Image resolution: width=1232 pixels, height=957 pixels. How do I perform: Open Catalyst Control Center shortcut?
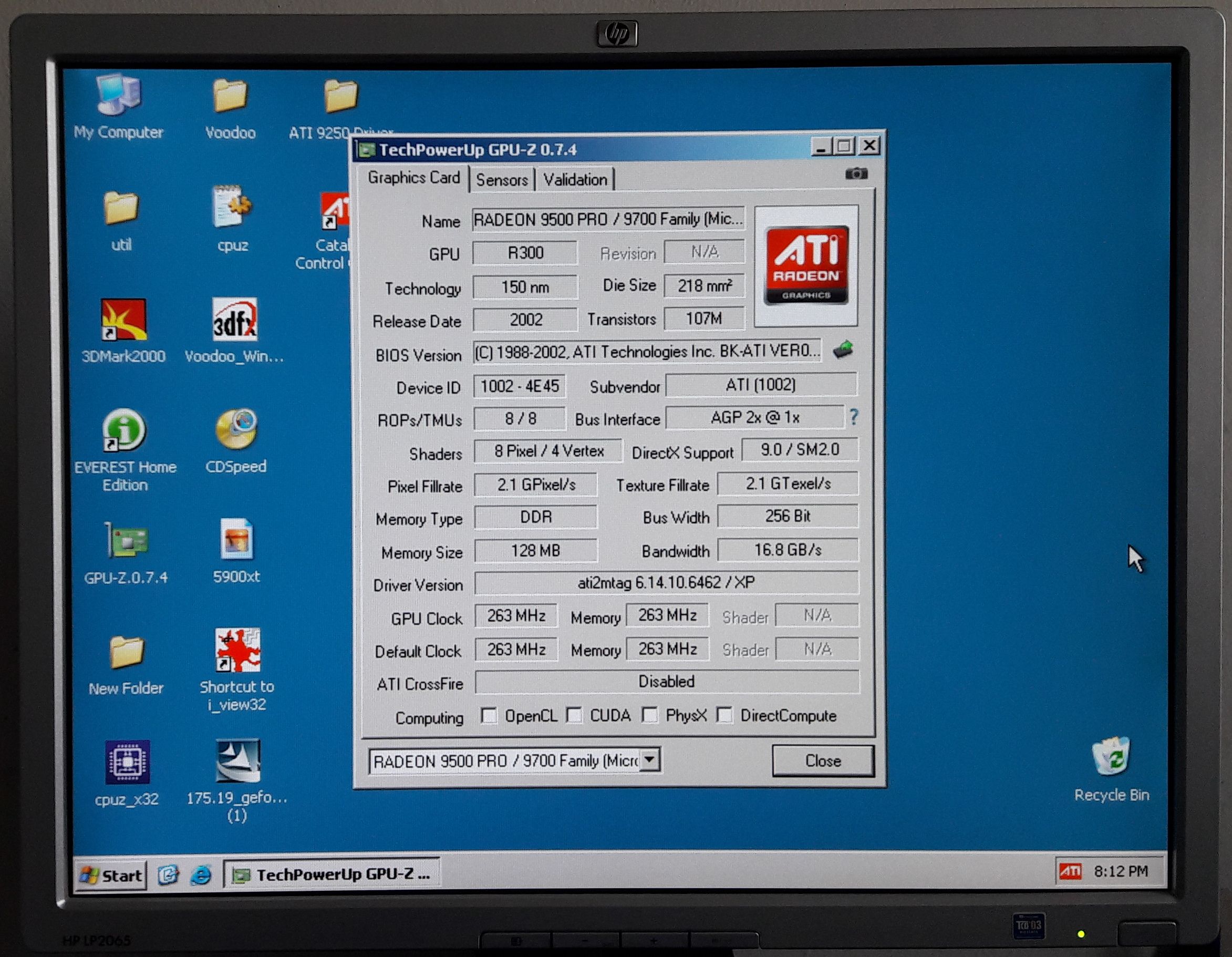(335, 211)
